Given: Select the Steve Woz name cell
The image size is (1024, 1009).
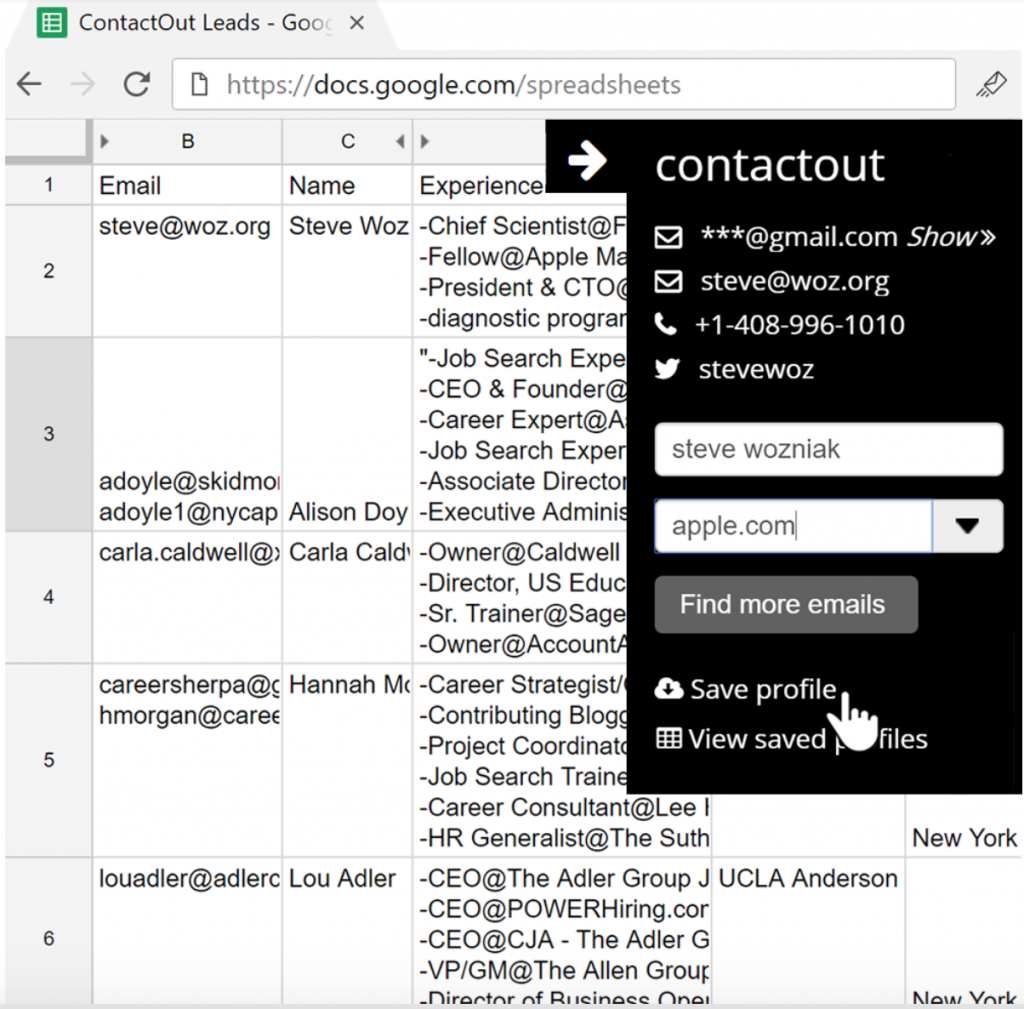Looking at the screenshot, I should (x=347, y=271).
